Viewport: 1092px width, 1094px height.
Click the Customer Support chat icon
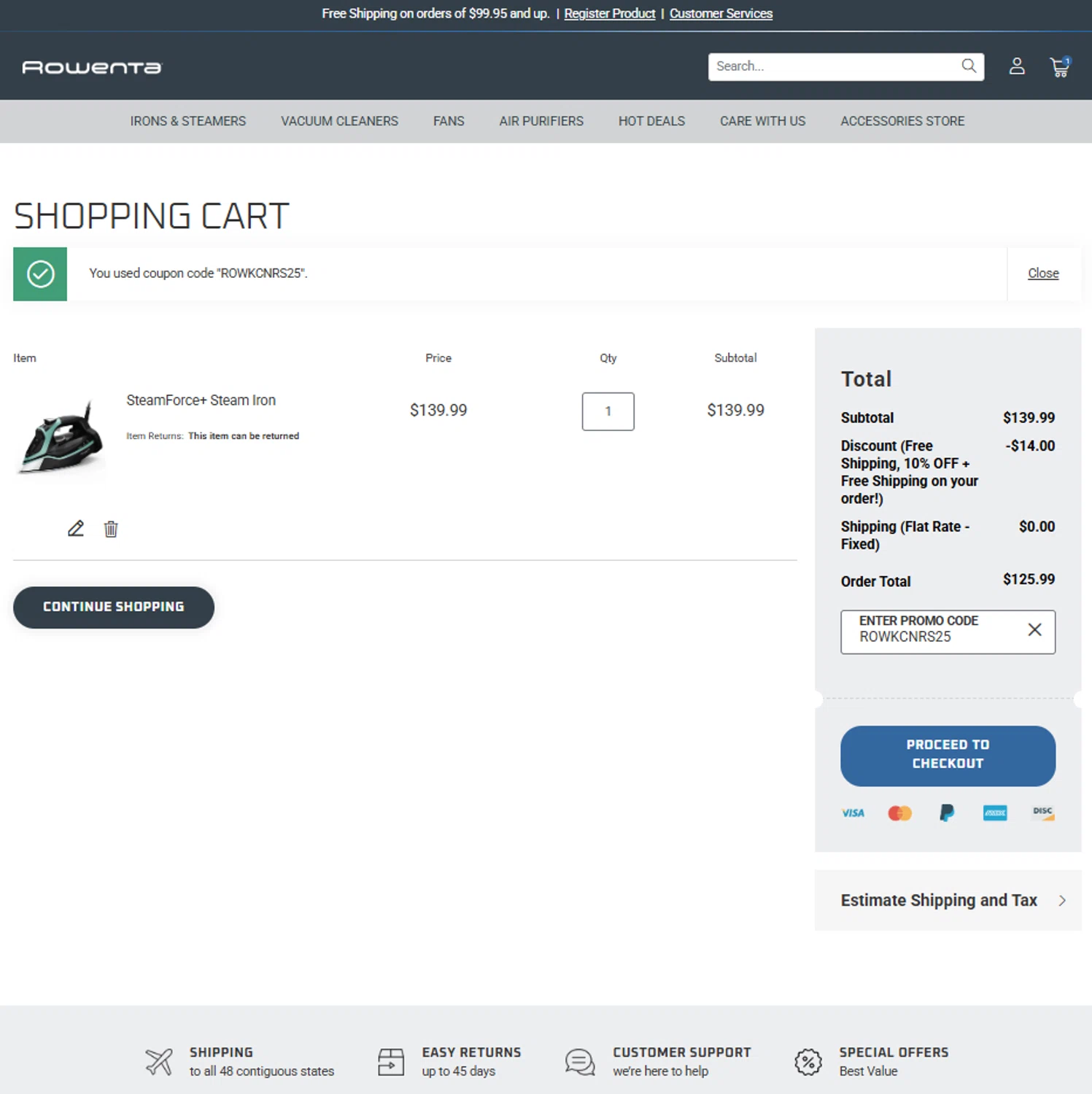[580, 1062]
